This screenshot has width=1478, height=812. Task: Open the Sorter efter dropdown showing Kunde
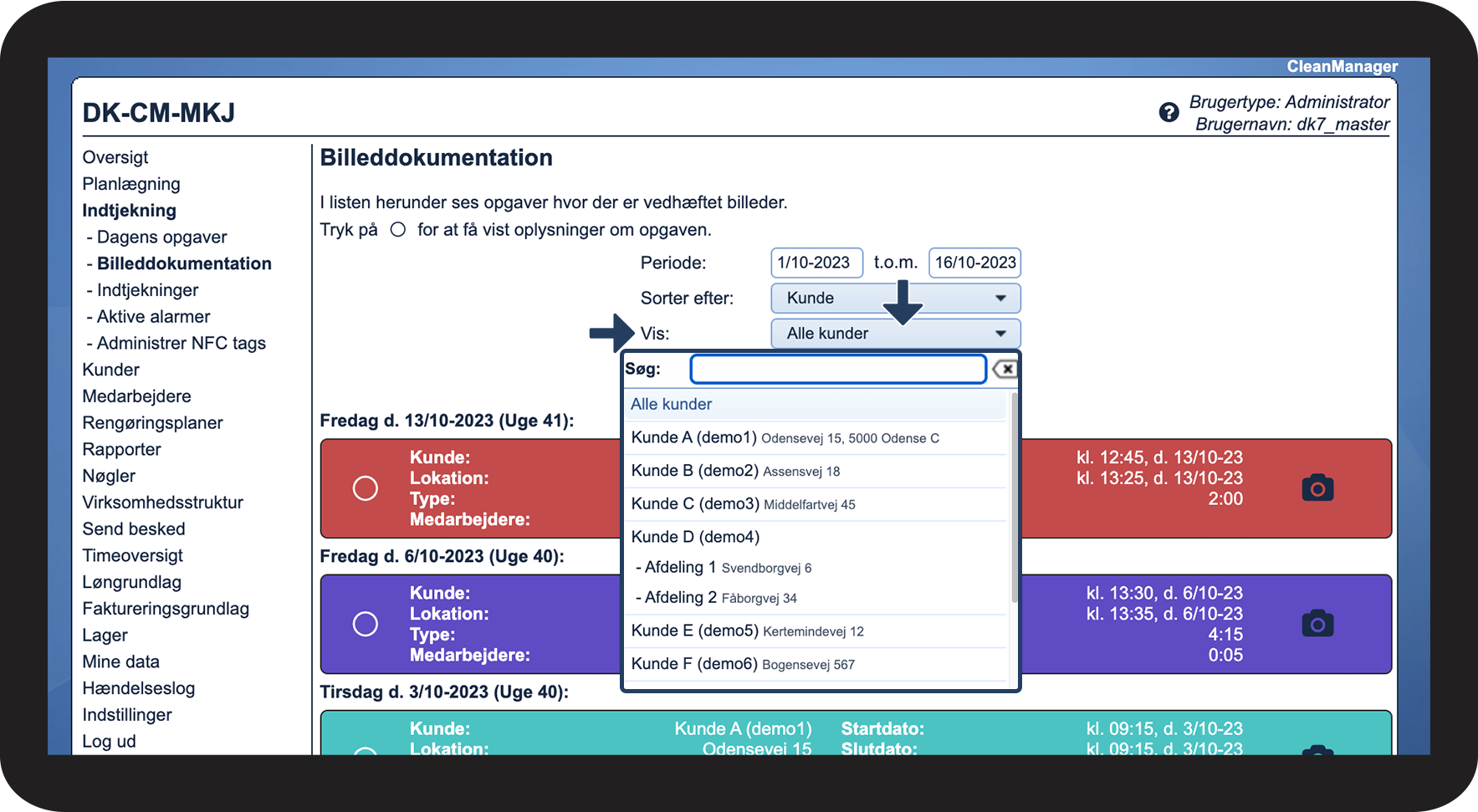point(895,298)
